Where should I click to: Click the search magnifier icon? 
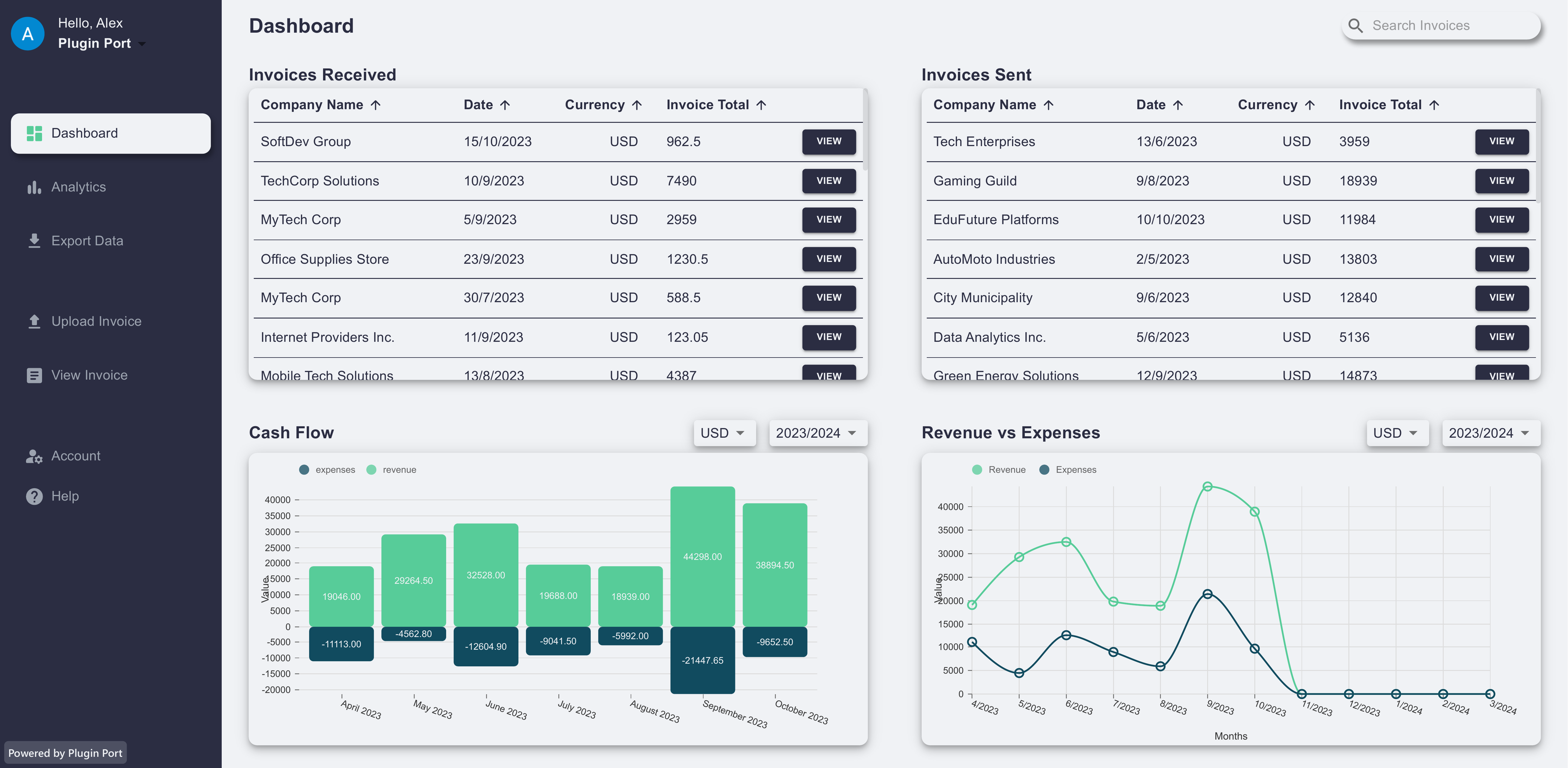click(x=1355, y=25)
